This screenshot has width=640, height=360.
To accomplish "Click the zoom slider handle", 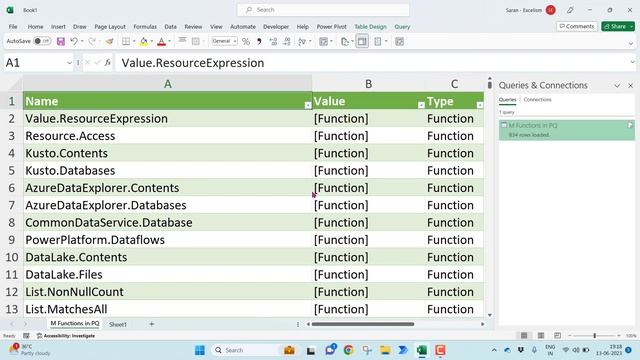I will point(595,336).
